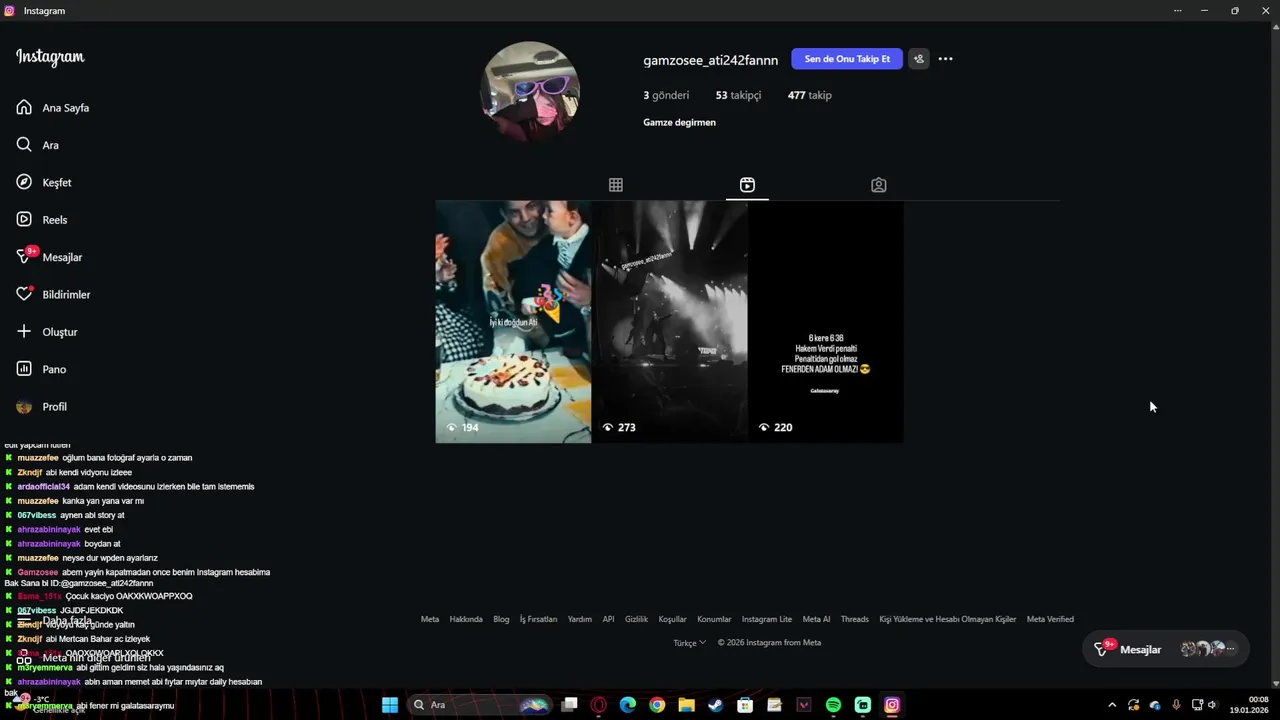The image size is (1280, 720).
Task: Open the concert reel with 273 views
Action: point(670,322)
